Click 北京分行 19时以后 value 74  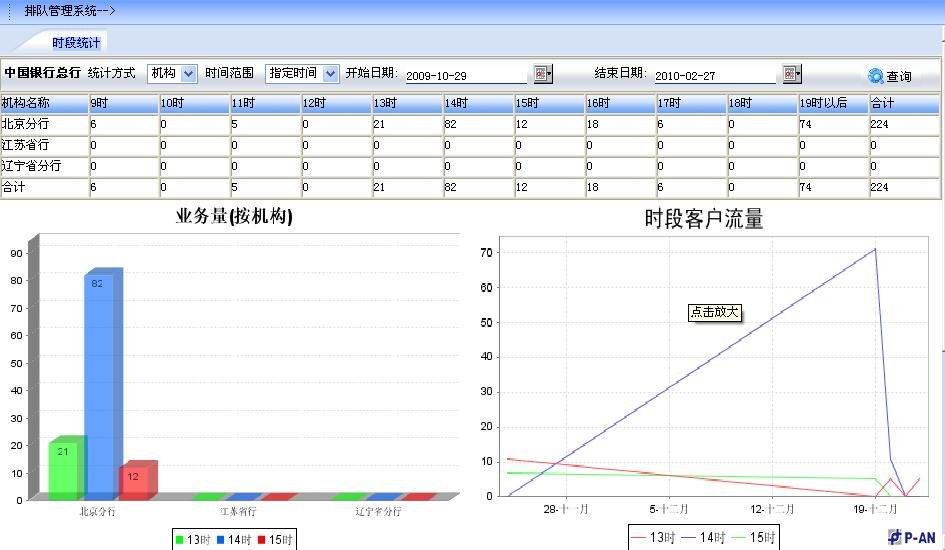click(806, 124)
